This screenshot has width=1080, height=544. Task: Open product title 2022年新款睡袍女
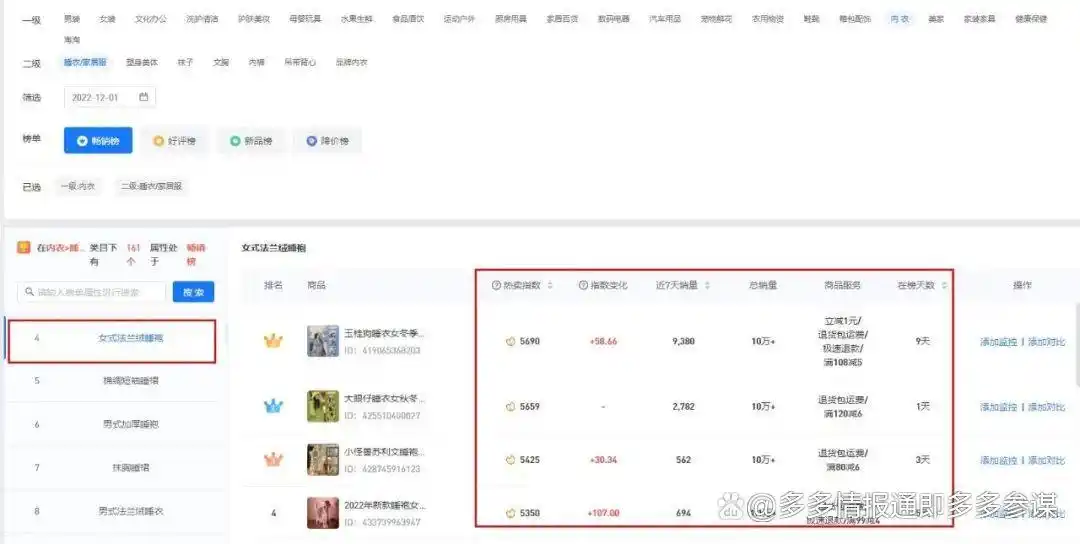click(384, 506)
